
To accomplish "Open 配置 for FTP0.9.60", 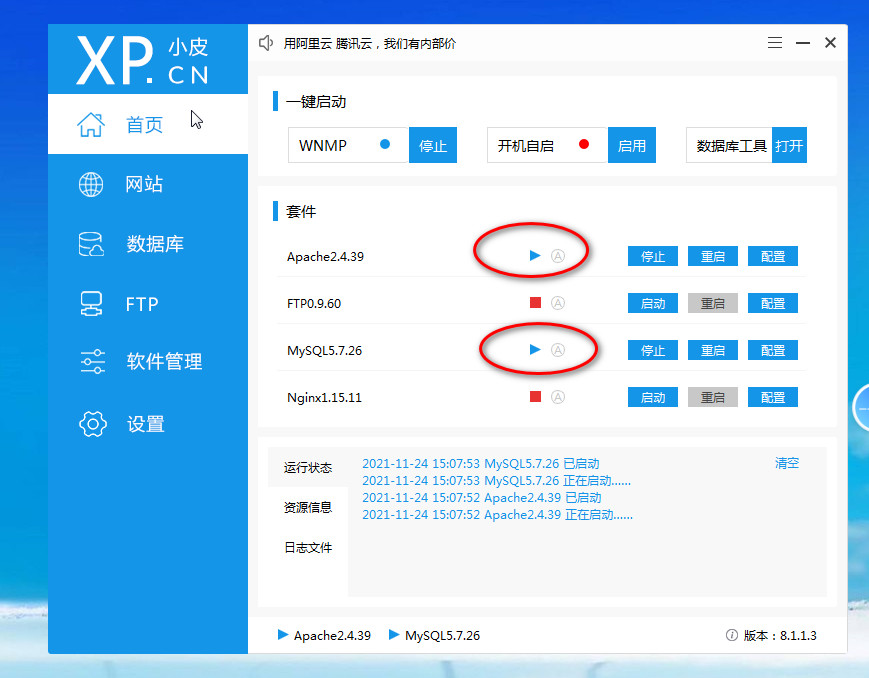I will (x=773, y=303).
